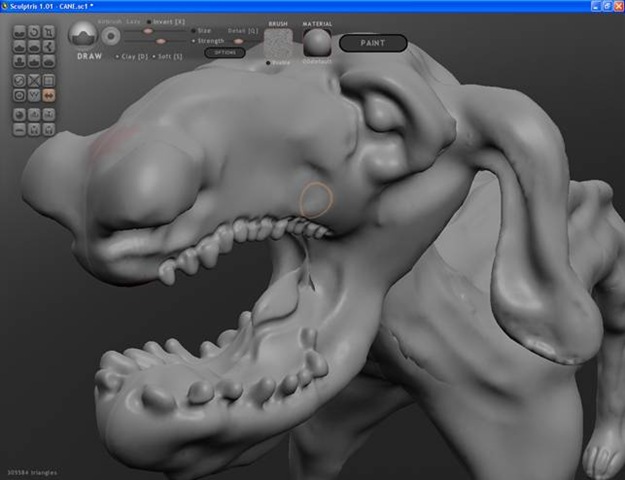Toggle Wireframe display icon
The image size is (625, 480).
pos(34,95)
